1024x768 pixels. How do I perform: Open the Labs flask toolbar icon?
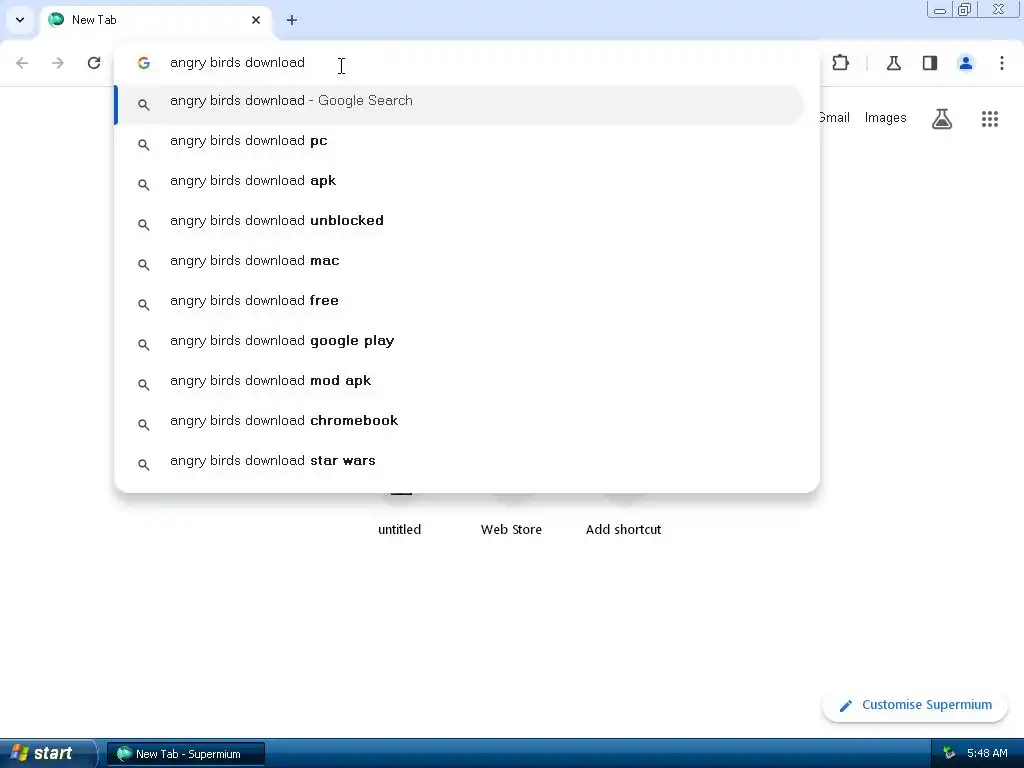click(x=893, y=63)
